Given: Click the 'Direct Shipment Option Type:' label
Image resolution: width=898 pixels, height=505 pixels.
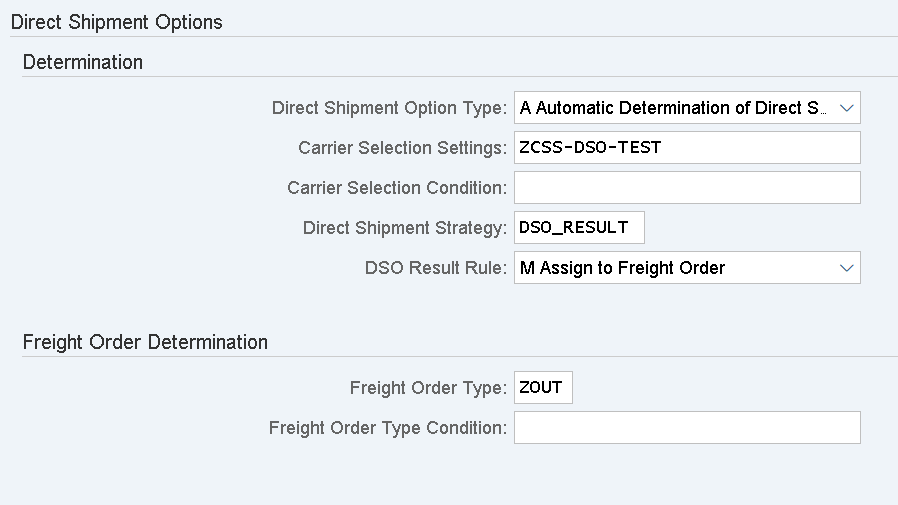Looking at the screenshot, I should click(389, 108).
